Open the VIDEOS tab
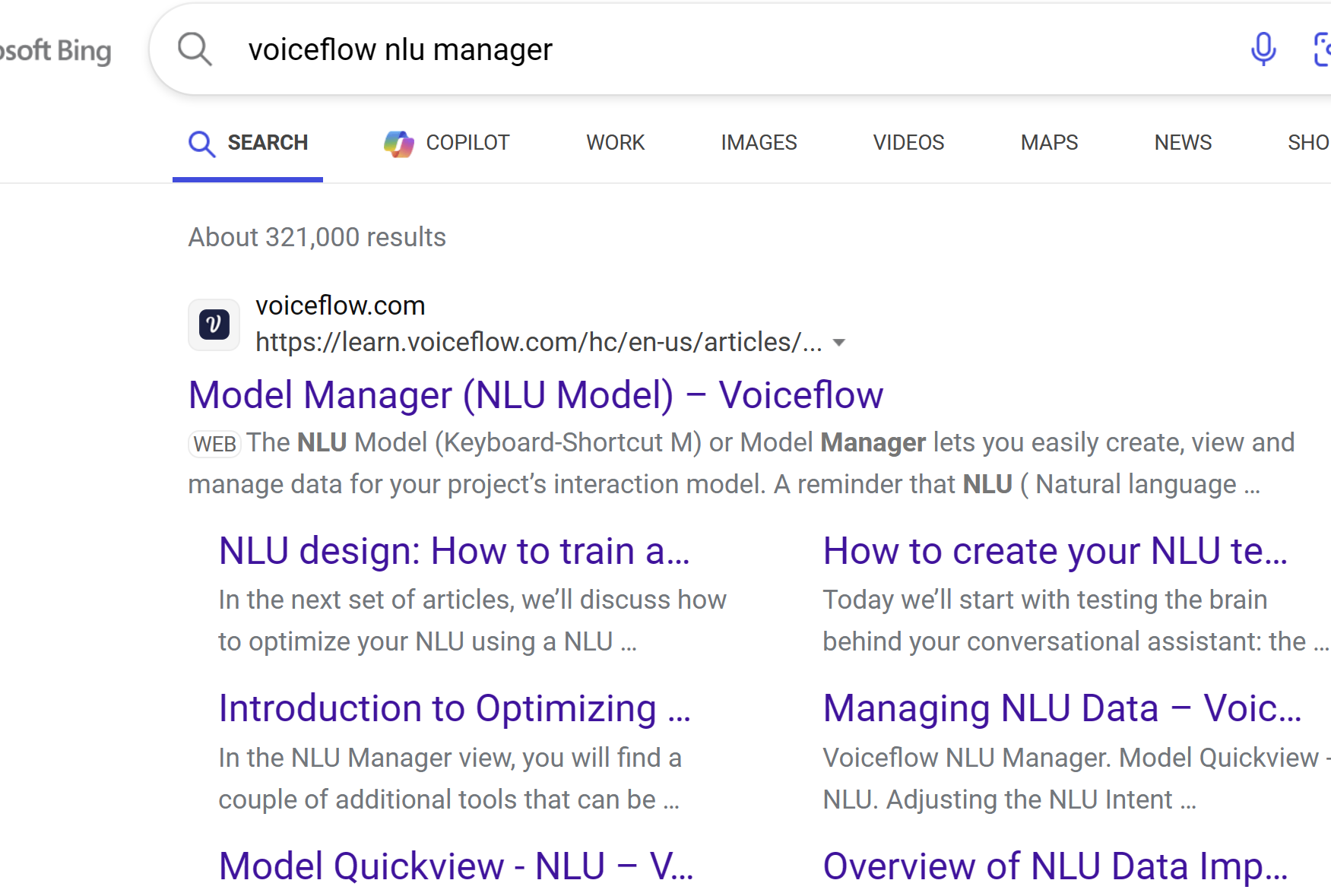Image resolution: width=1331 pixels, height=896 pixels. pyautogui.click(x=908, y=143)
